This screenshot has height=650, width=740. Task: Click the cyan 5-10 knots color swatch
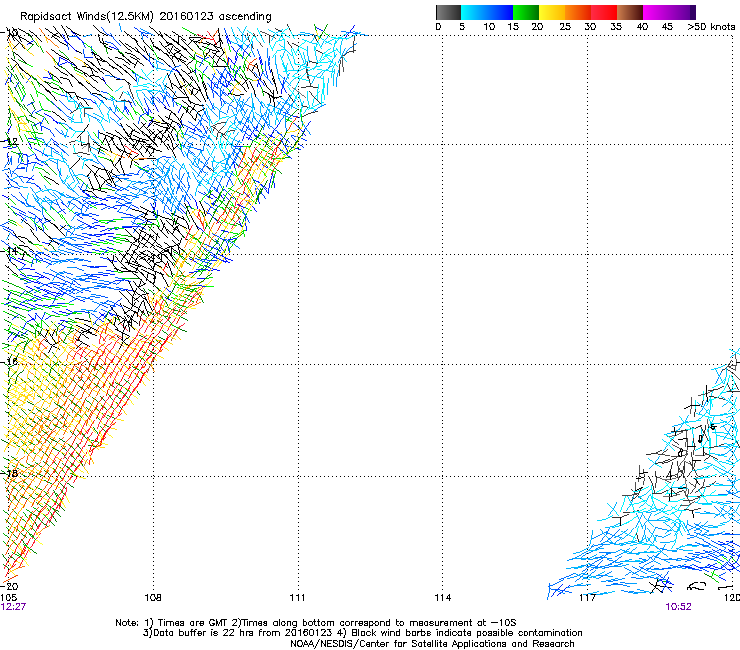(x=474, y=12)
